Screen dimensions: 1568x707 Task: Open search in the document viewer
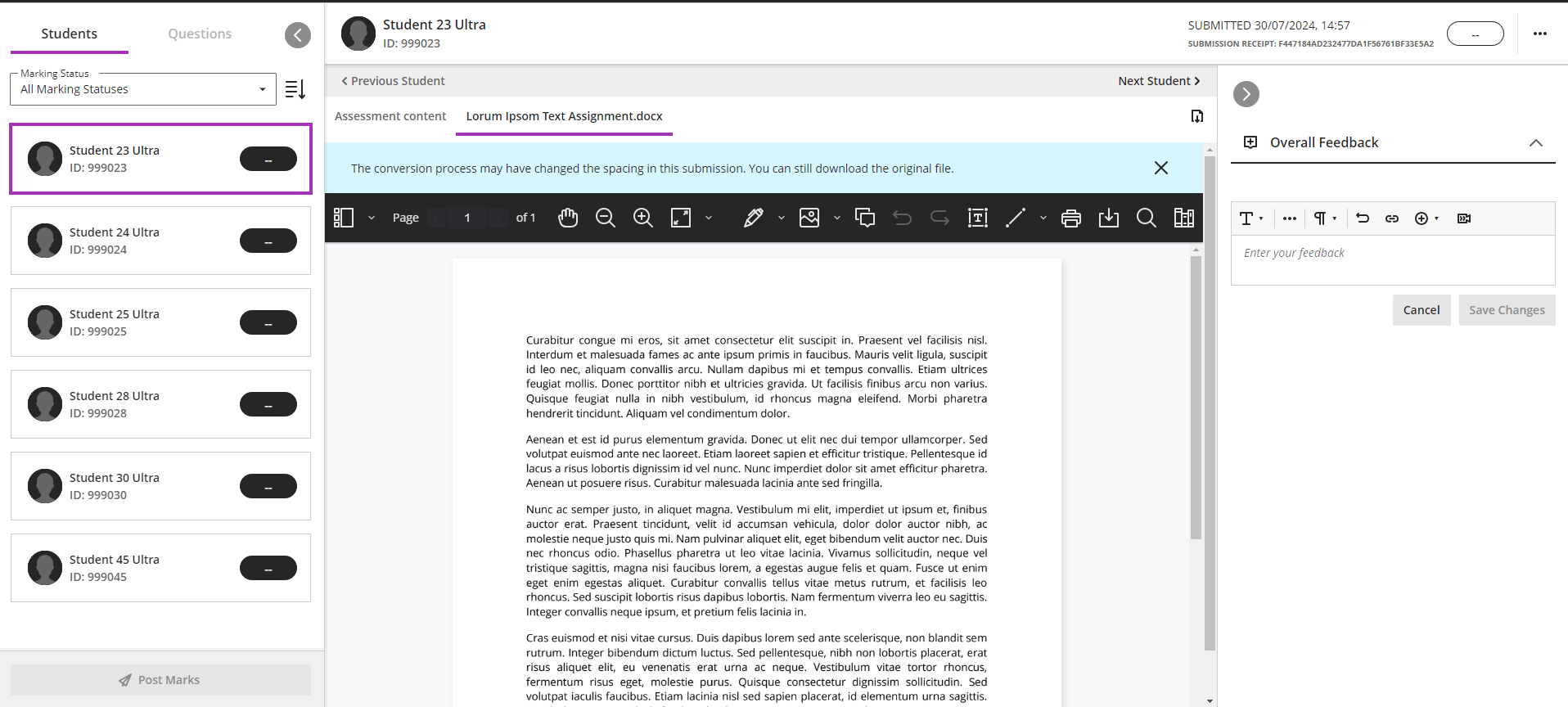pyautogui.click(x=1146, y=218)
